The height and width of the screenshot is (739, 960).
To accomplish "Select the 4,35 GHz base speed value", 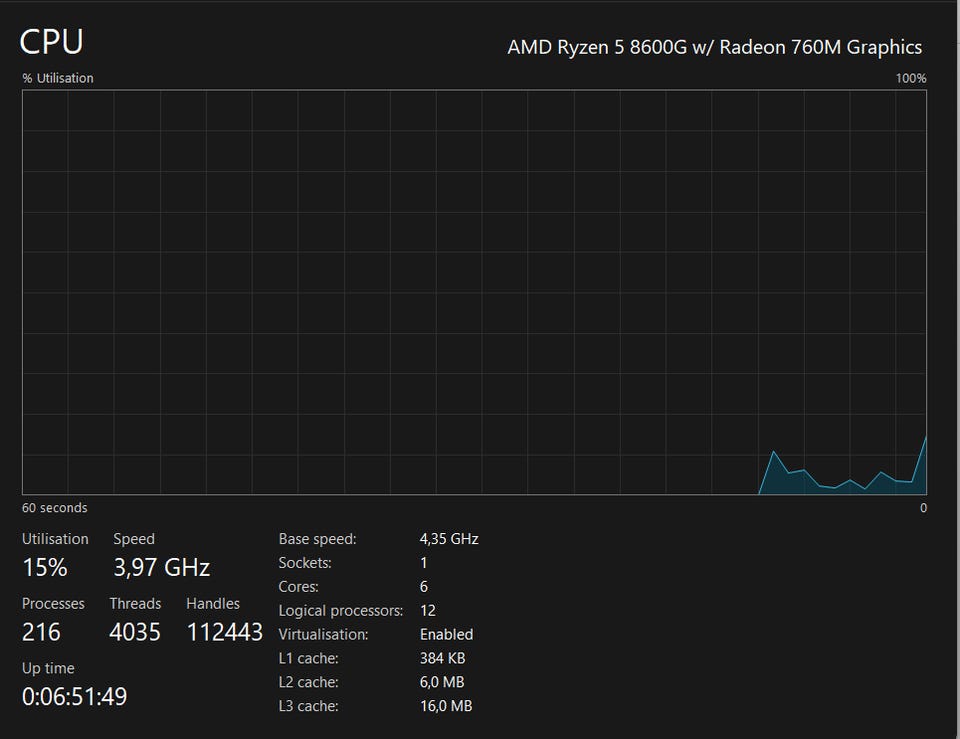I will [x=449, y=539].
